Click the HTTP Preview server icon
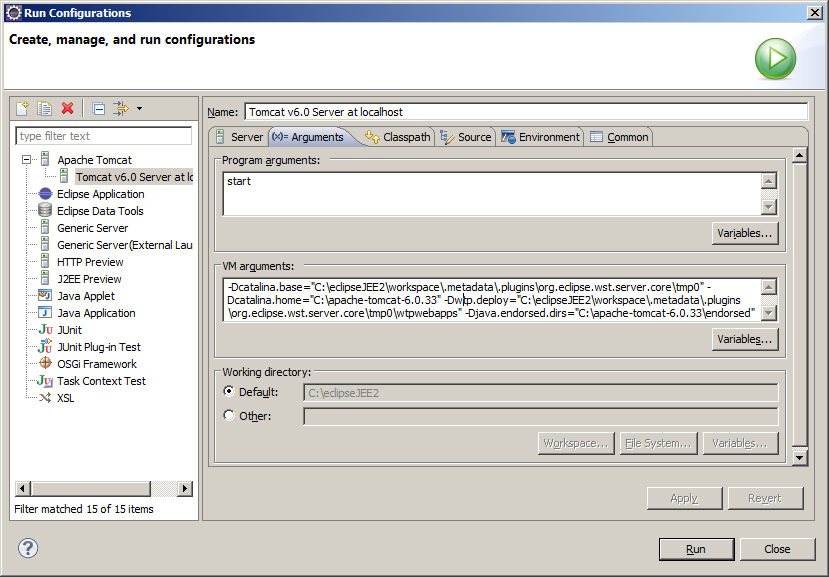Image resolution: width=829 pixels, height=577 pixels. point(45,262)
